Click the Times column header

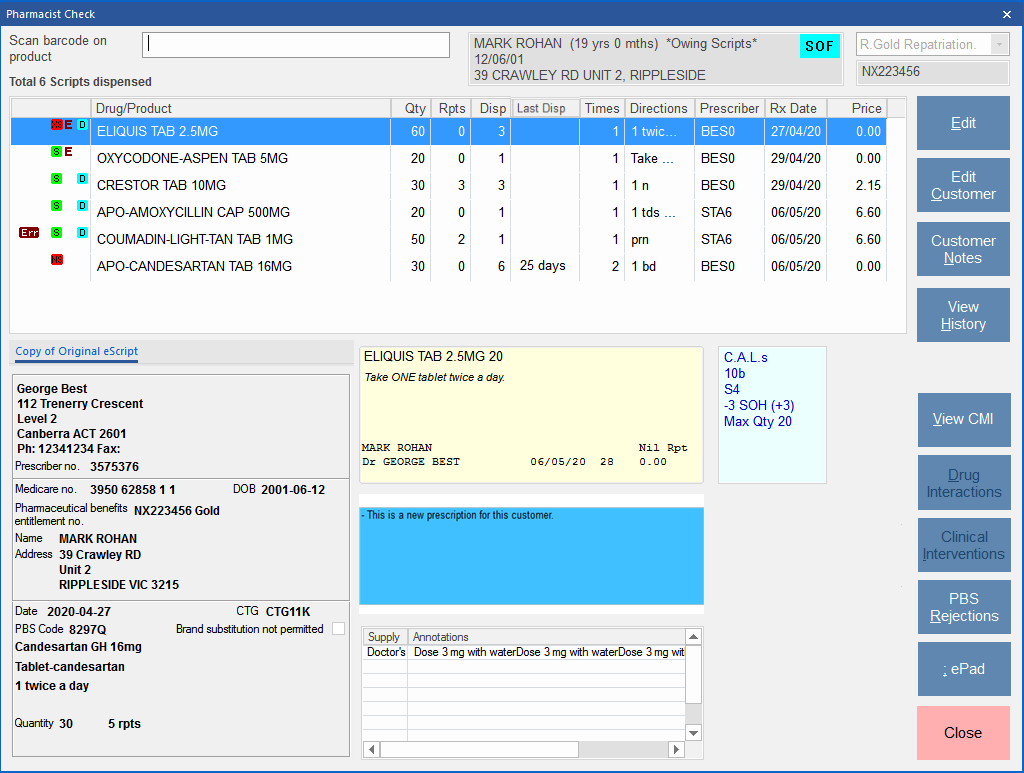coord(601,108)
